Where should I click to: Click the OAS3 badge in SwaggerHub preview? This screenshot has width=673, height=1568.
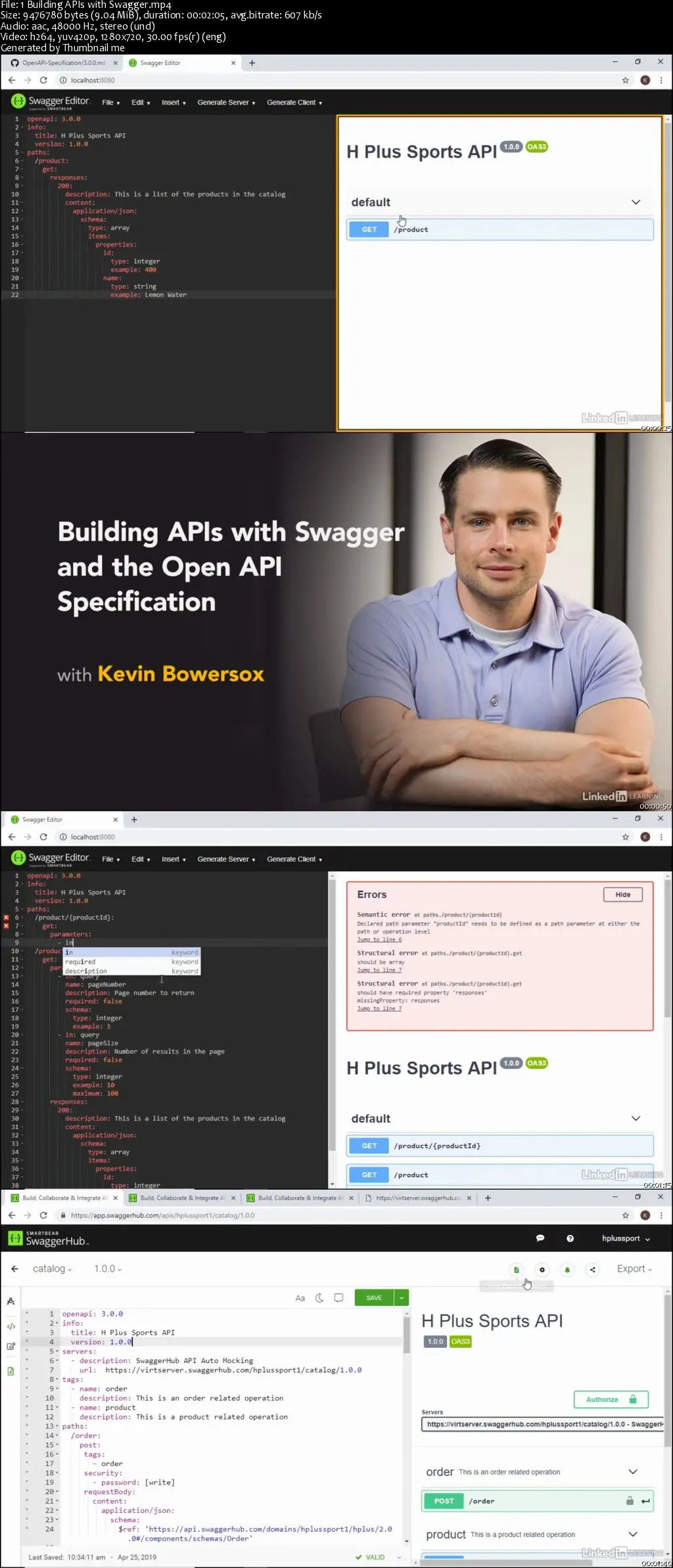click(461, 1341)
